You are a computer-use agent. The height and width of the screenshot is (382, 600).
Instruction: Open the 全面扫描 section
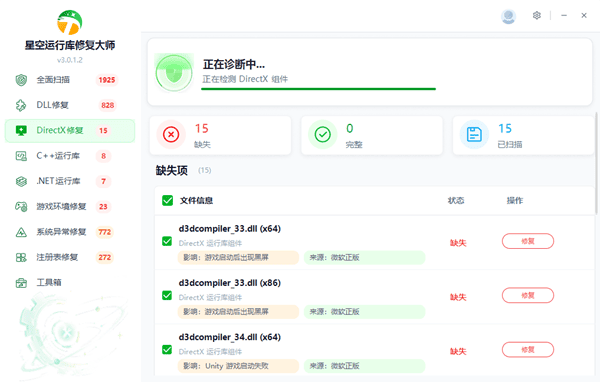point(70,80)
